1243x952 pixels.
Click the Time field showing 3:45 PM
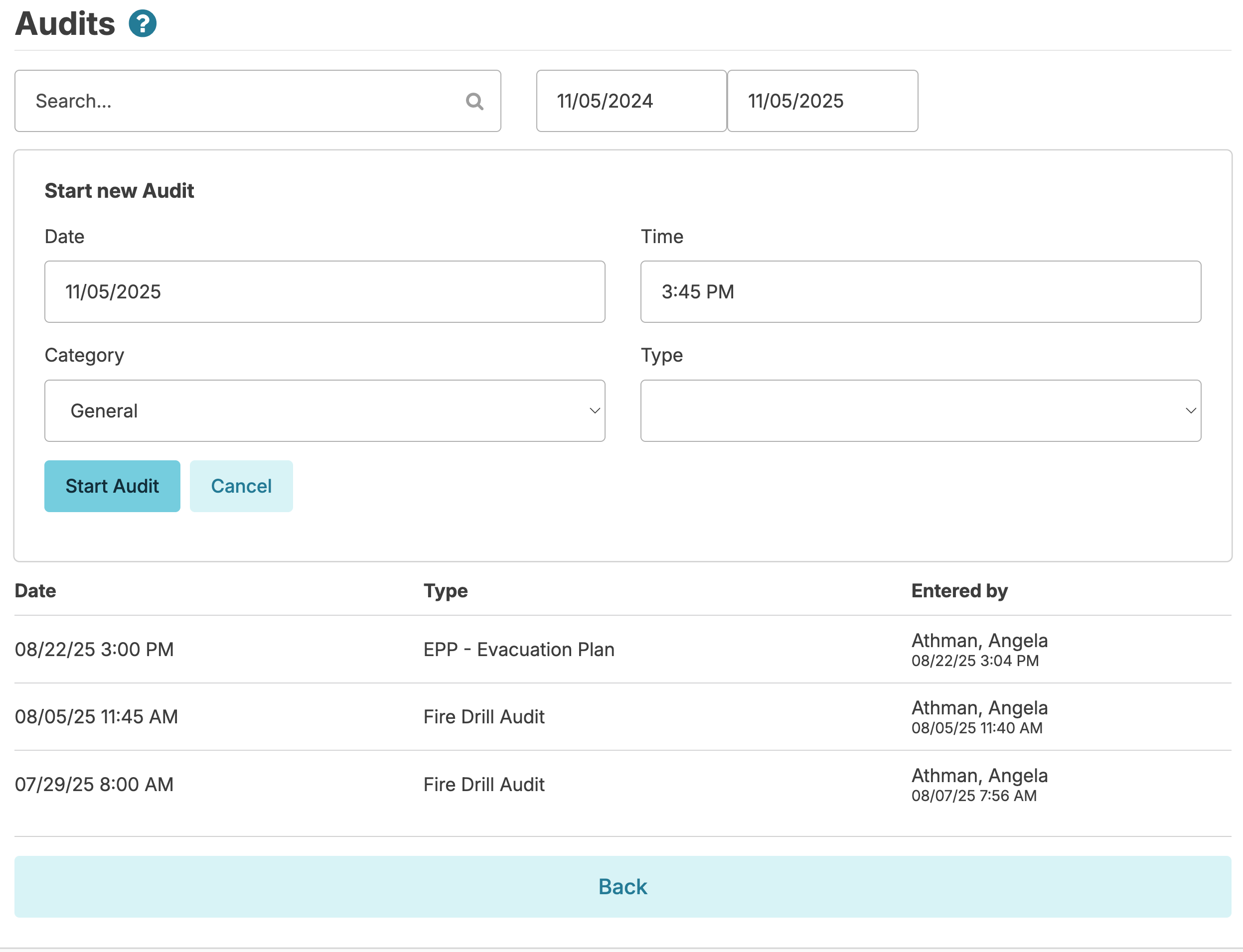tap(920, 292)
